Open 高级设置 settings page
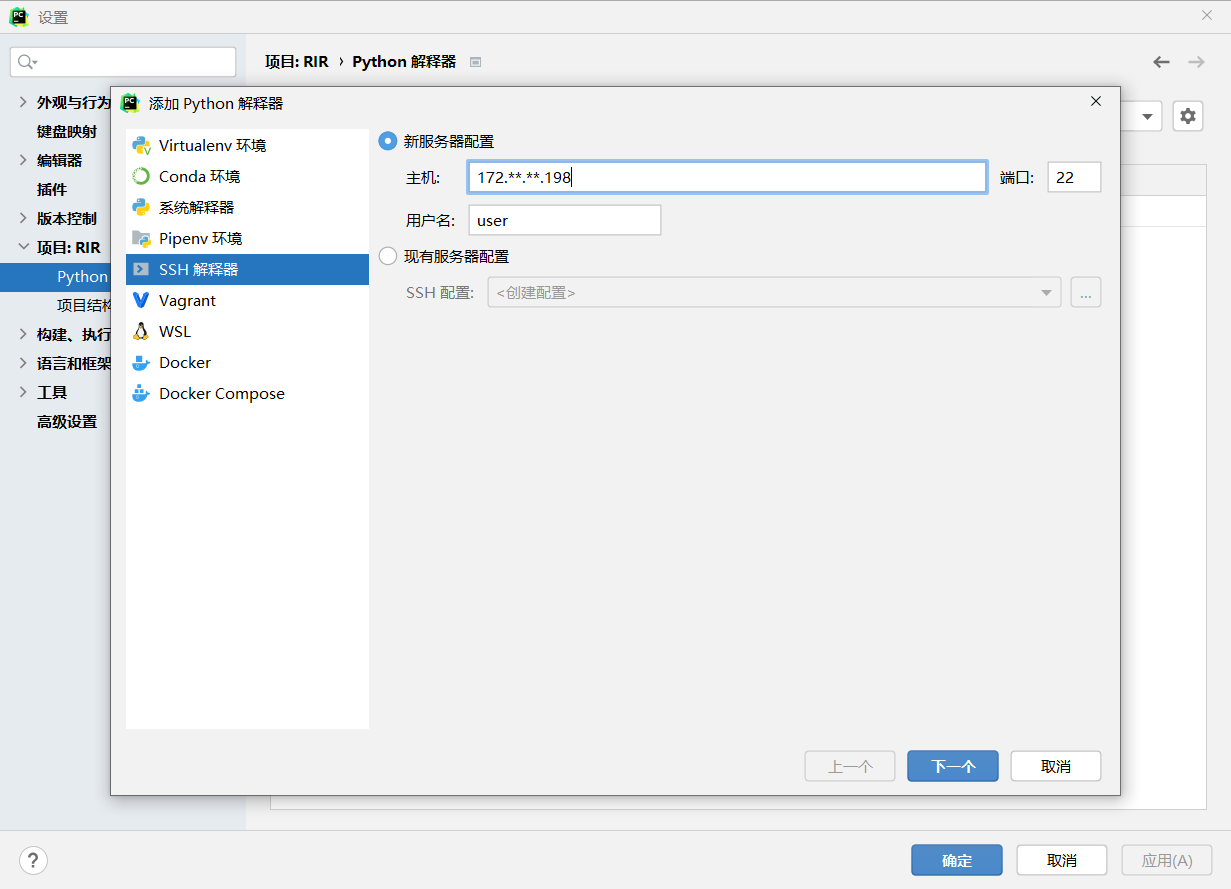1231x889 pixels. pyautogui.click(x=67, y=421)
